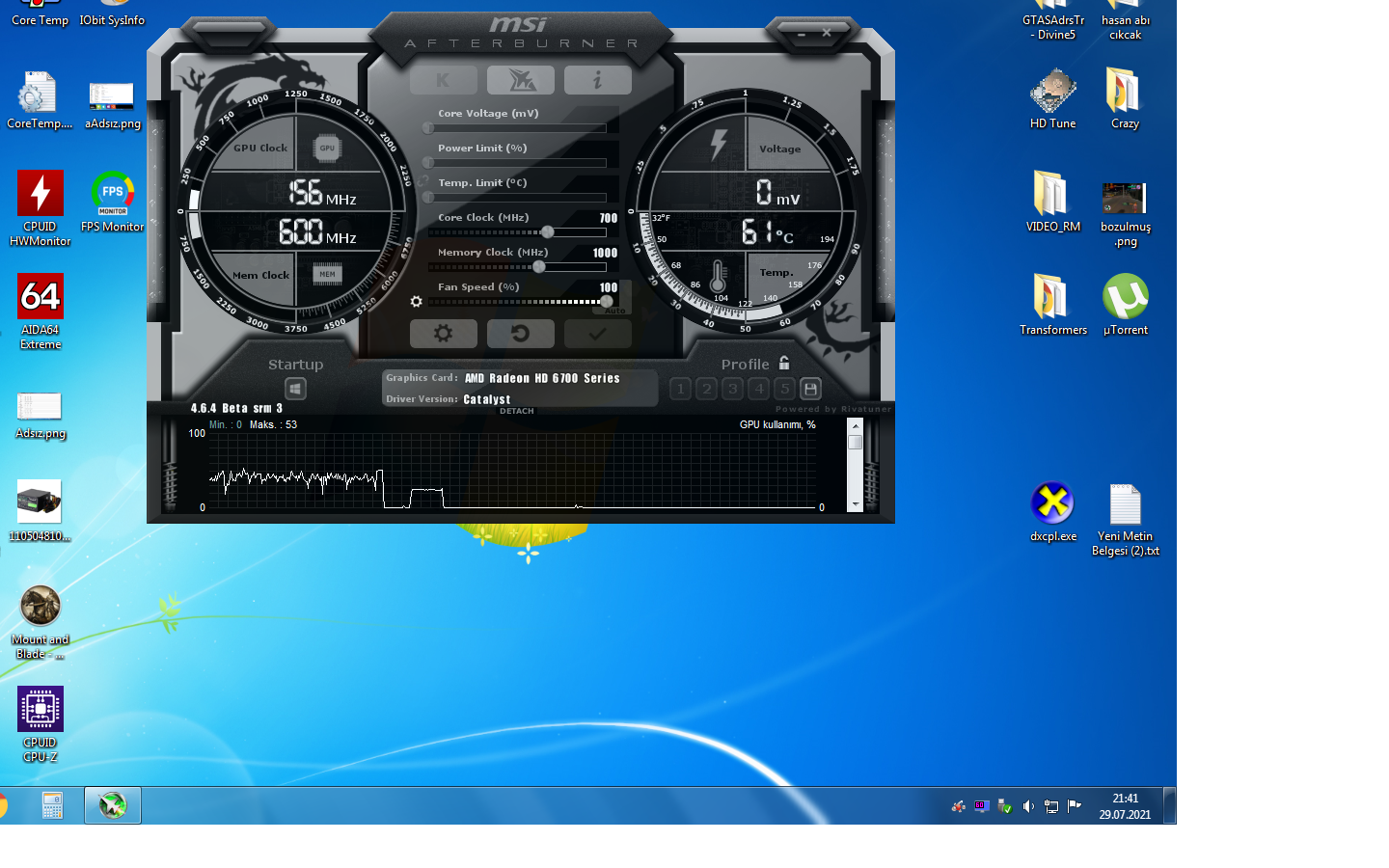Click the Show desktop button on taskbar

click(1169, 805)
